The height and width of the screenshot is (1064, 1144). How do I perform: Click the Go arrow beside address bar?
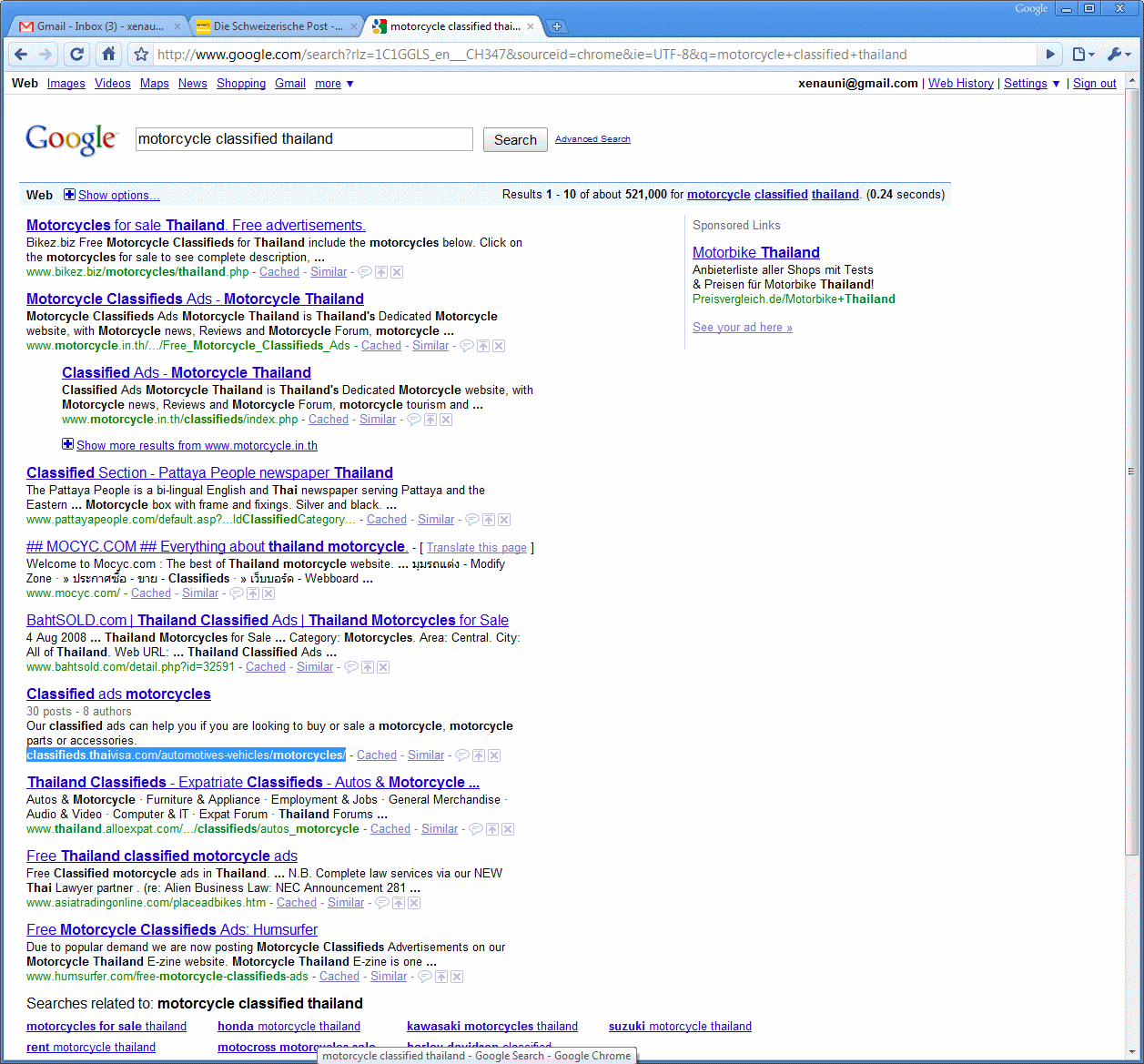[1050, 55]
